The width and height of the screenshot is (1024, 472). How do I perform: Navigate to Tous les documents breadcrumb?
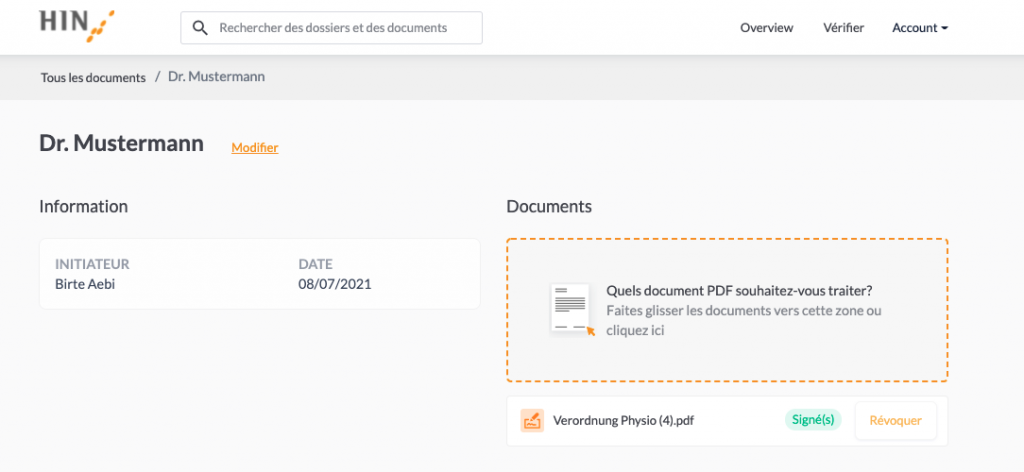tap(93, 78)
